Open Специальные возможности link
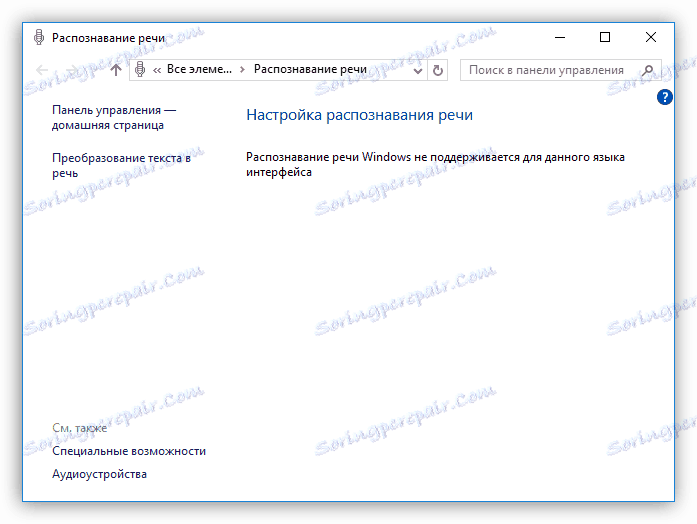Image resolution: width=697 pixels, height=524 pixels. click(x=129, y=451)
